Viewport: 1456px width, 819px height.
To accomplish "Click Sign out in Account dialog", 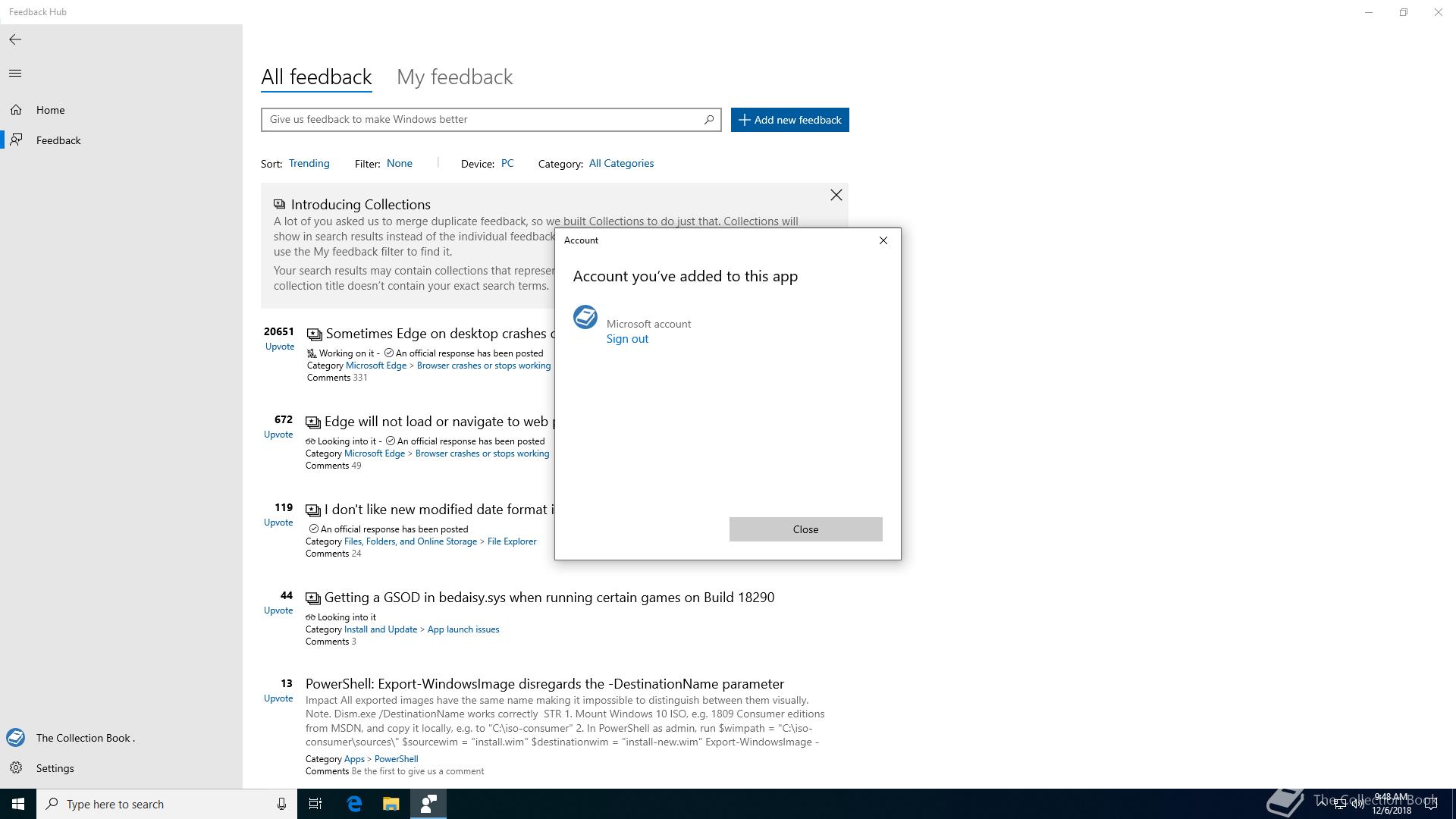I will 627,339.
